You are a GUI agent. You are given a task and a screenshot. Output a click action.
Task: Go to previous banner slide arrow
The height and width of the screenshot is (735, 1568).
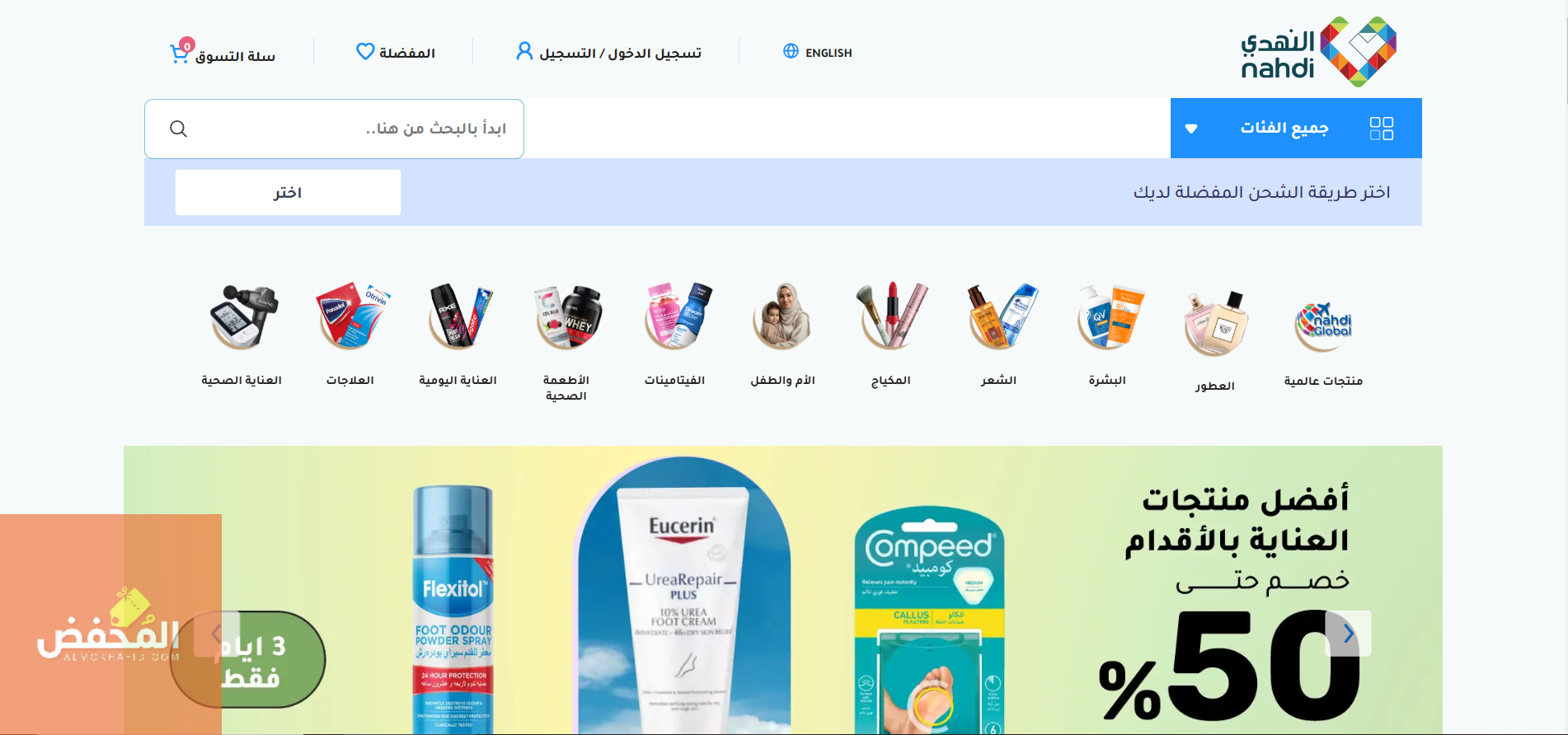(x=217, y=634)
